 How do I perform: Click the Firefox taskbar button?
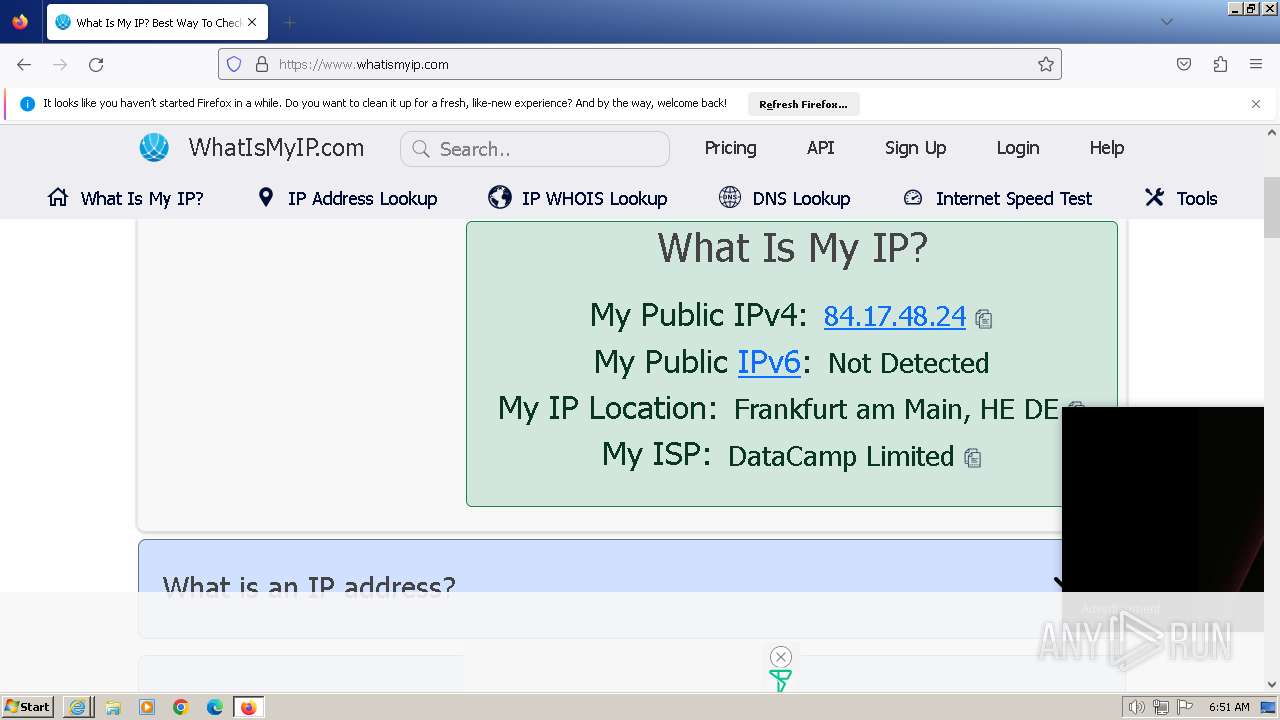[249, 707]
